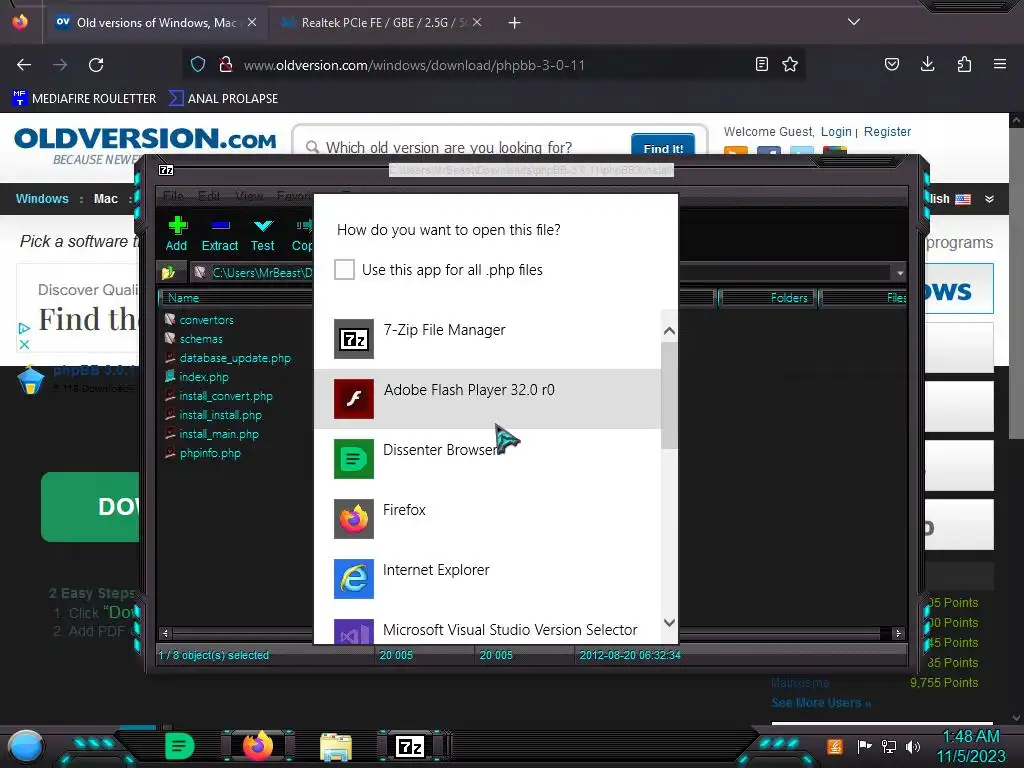
Task: Open the Pocket save icon
Action: point(891,64)
